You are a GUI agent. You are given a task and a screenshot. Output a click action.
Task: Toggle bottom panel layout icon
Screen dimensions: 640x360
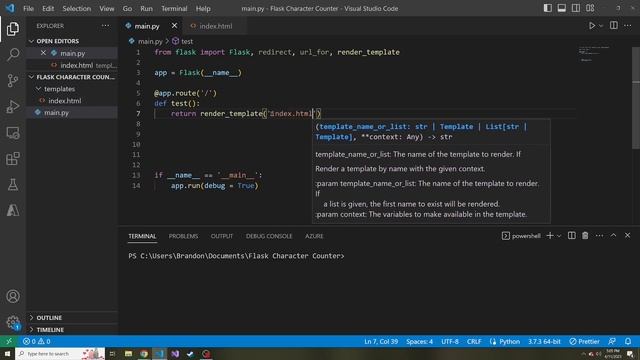point(562,8)
